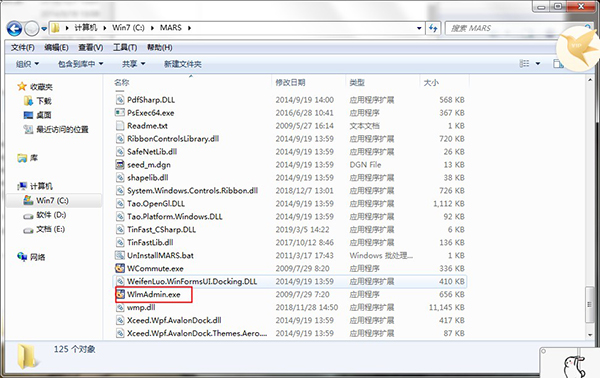This screenshot has height=378, width=600.
Task: Select the SafeNetLib.dll file icon
Action: [x=120, y=152]
